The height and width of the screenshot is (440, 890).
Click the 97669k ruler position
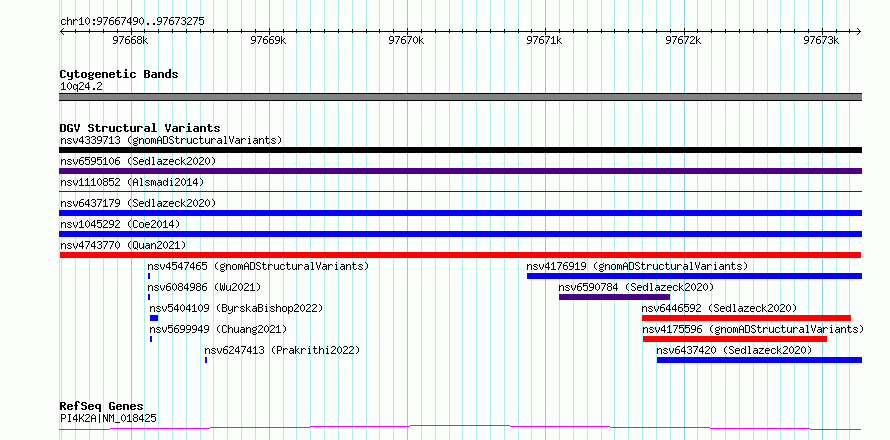[268, 41]
